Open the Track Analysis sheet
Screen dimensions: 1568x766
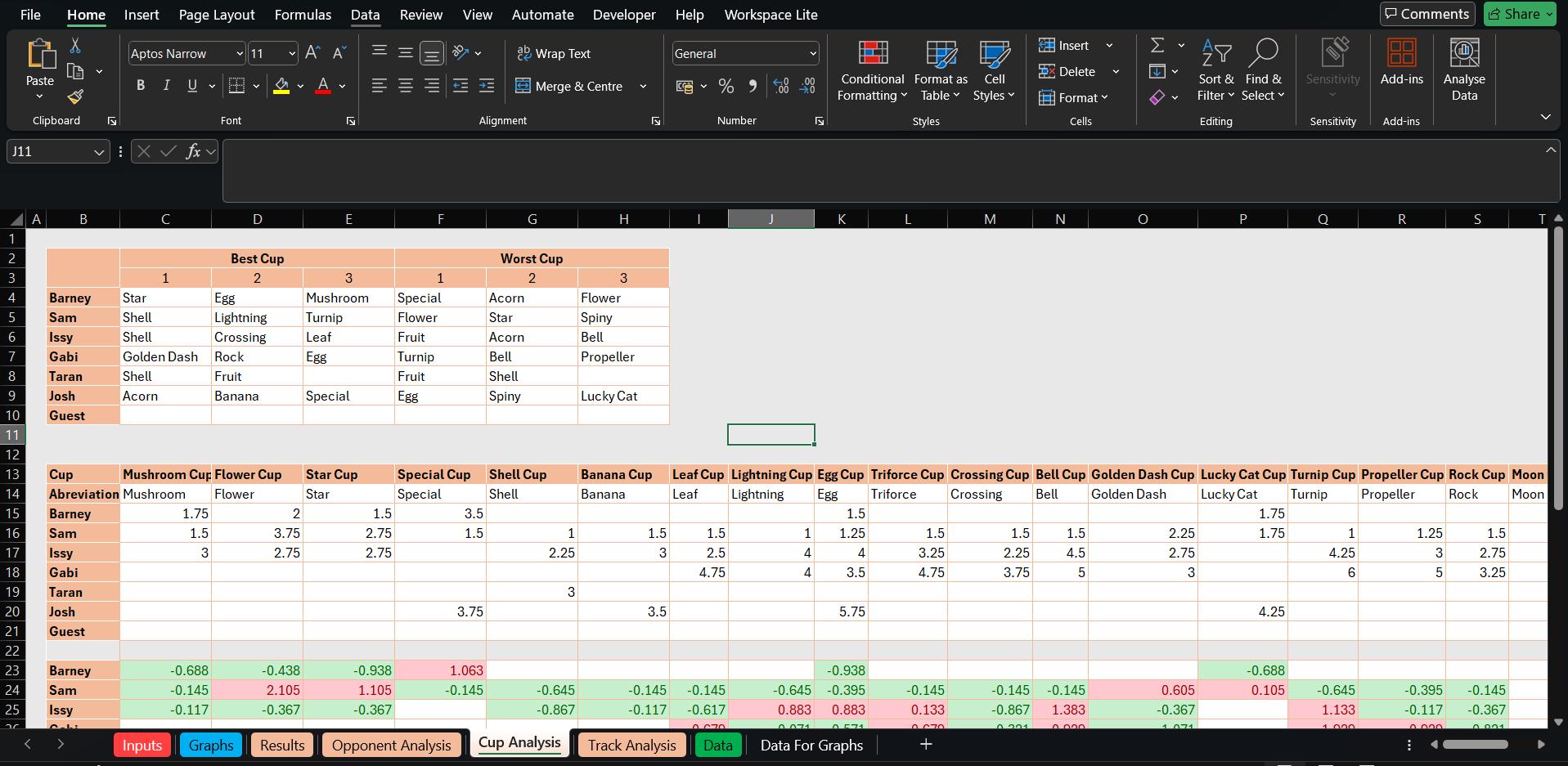point(631,745)
